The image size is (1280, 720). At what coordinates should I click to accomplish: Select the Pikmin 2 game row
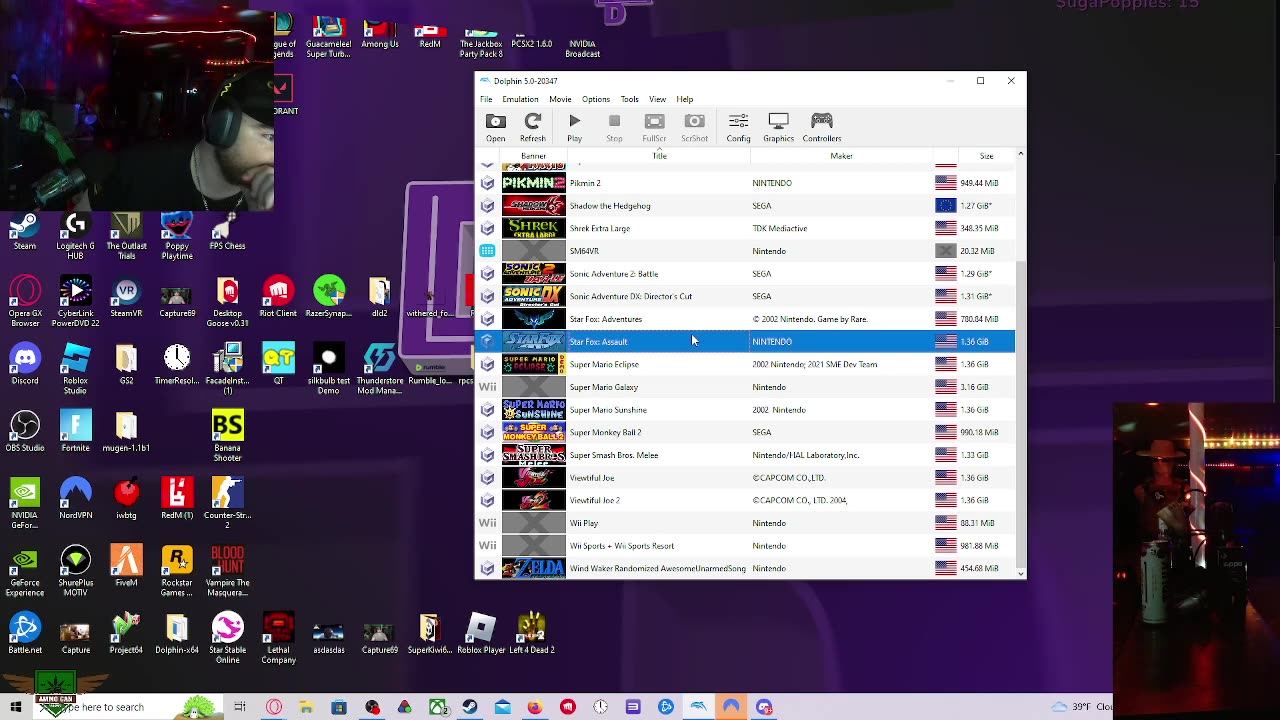[x=745, y=183]
